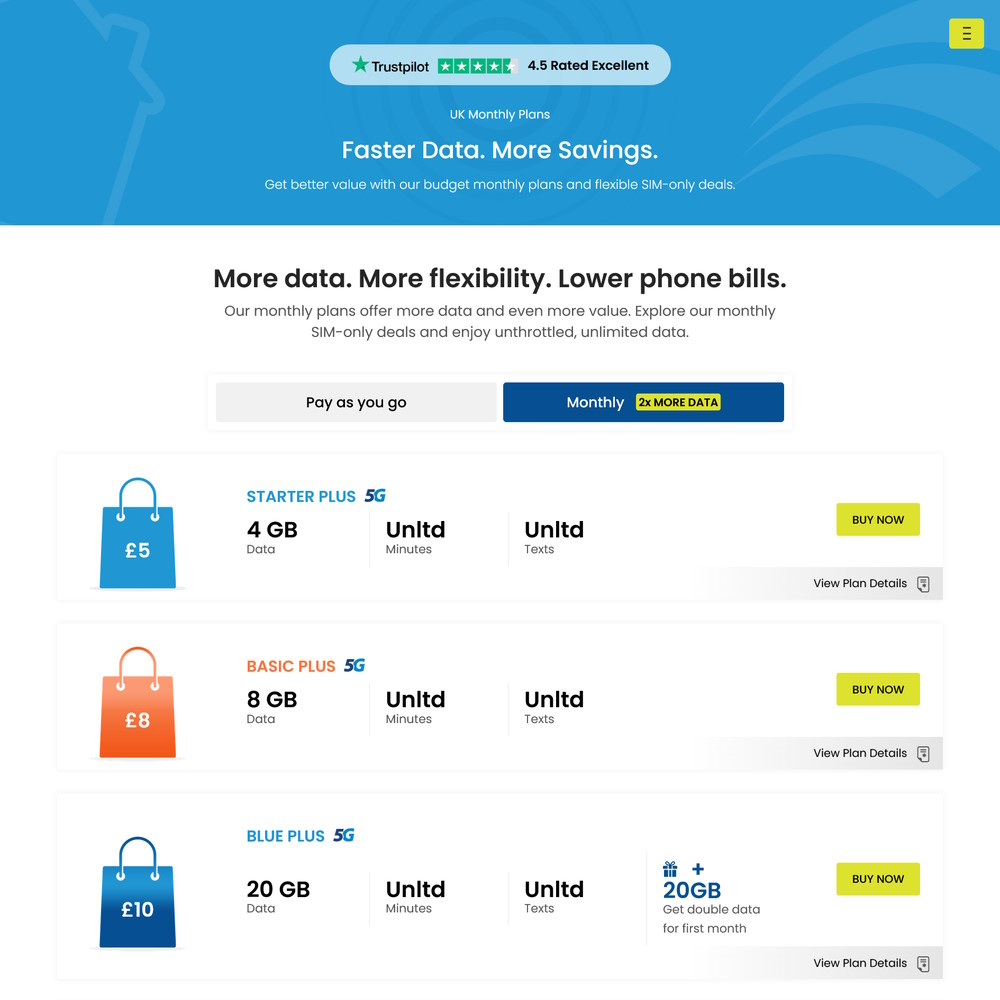Click the SIM card icon beside Blue Plus plan details

click(x=923, y=963)
